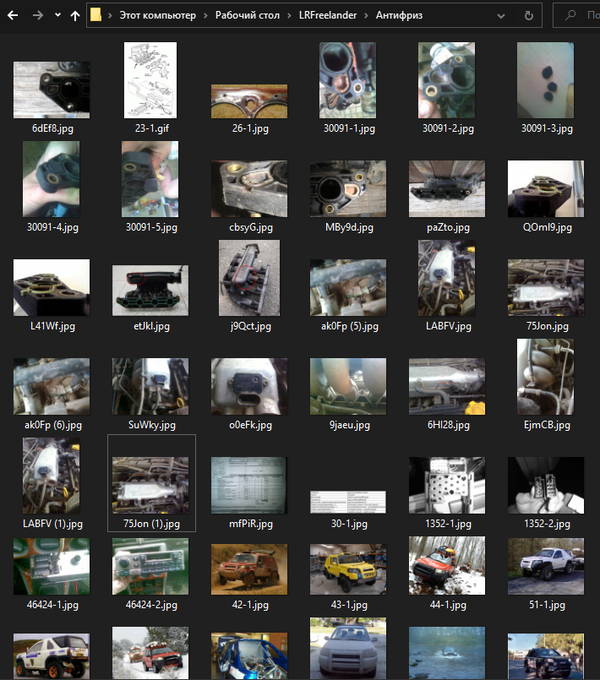Image resolution: width=600 pixels, height=680 pixels.
Task: Click file name label '23-1.gif'
Action: (152, 128)
